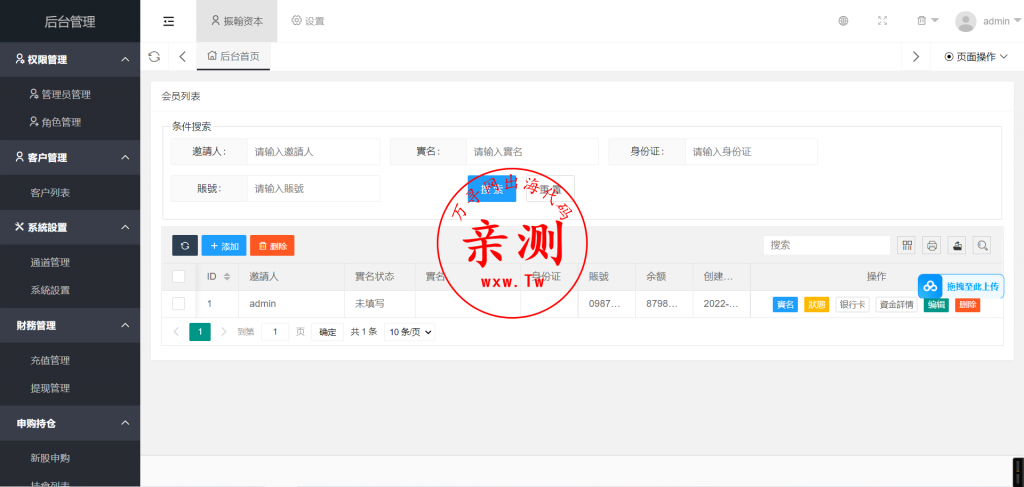Screen dimensions: 1024x487
Task: Collapse the 权限管理 sidebar group
Action: pyautogui.click(x=70, y=59)
